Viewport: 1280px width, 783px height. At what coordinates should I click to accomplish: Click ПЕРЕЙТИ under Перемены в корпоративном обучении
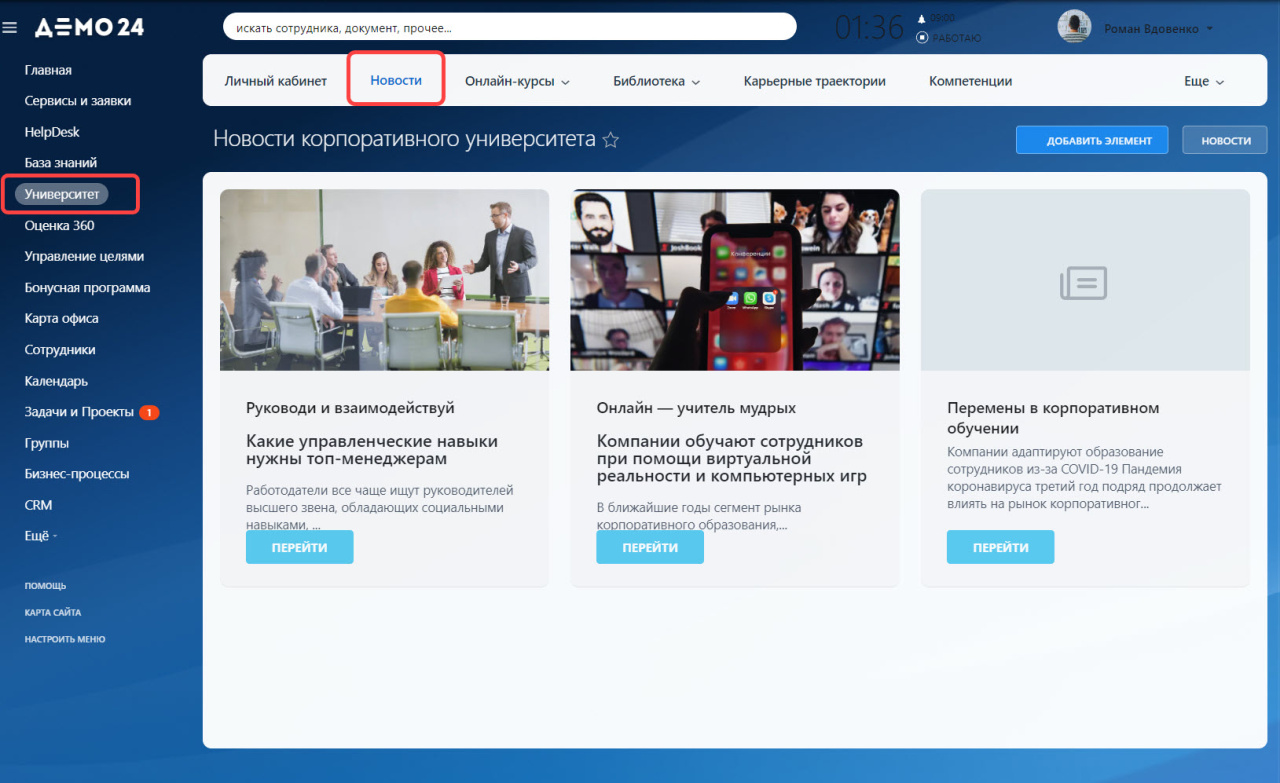tap(1000, 547)
